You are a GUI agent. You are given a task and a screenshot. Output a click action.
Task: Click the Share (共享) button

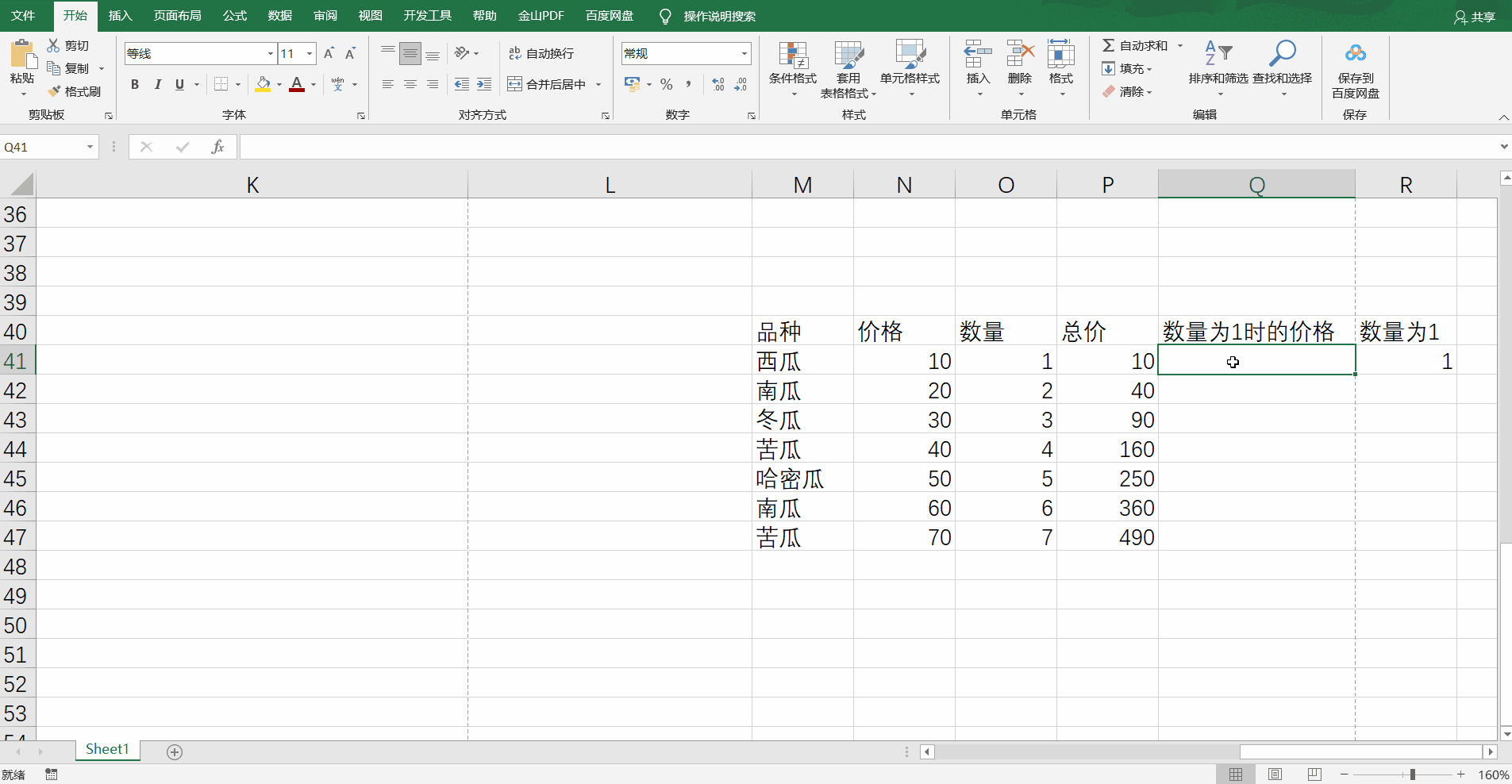click(x=1475, y=17)
